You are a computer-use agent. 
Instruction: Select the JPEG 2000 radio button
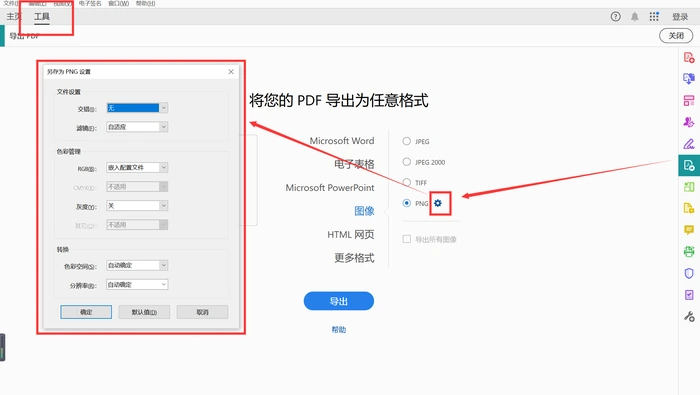406,162
